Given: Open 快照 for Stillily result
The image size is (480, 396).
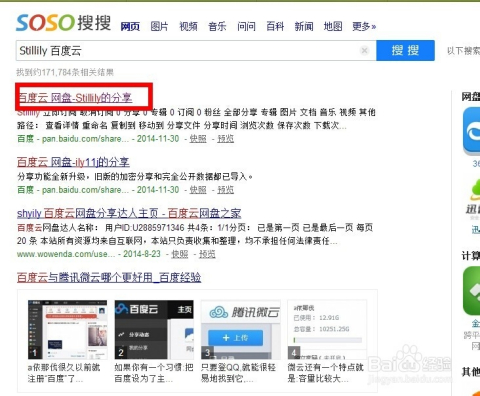Looking at the screenshot, I should (x=198, y=139).
